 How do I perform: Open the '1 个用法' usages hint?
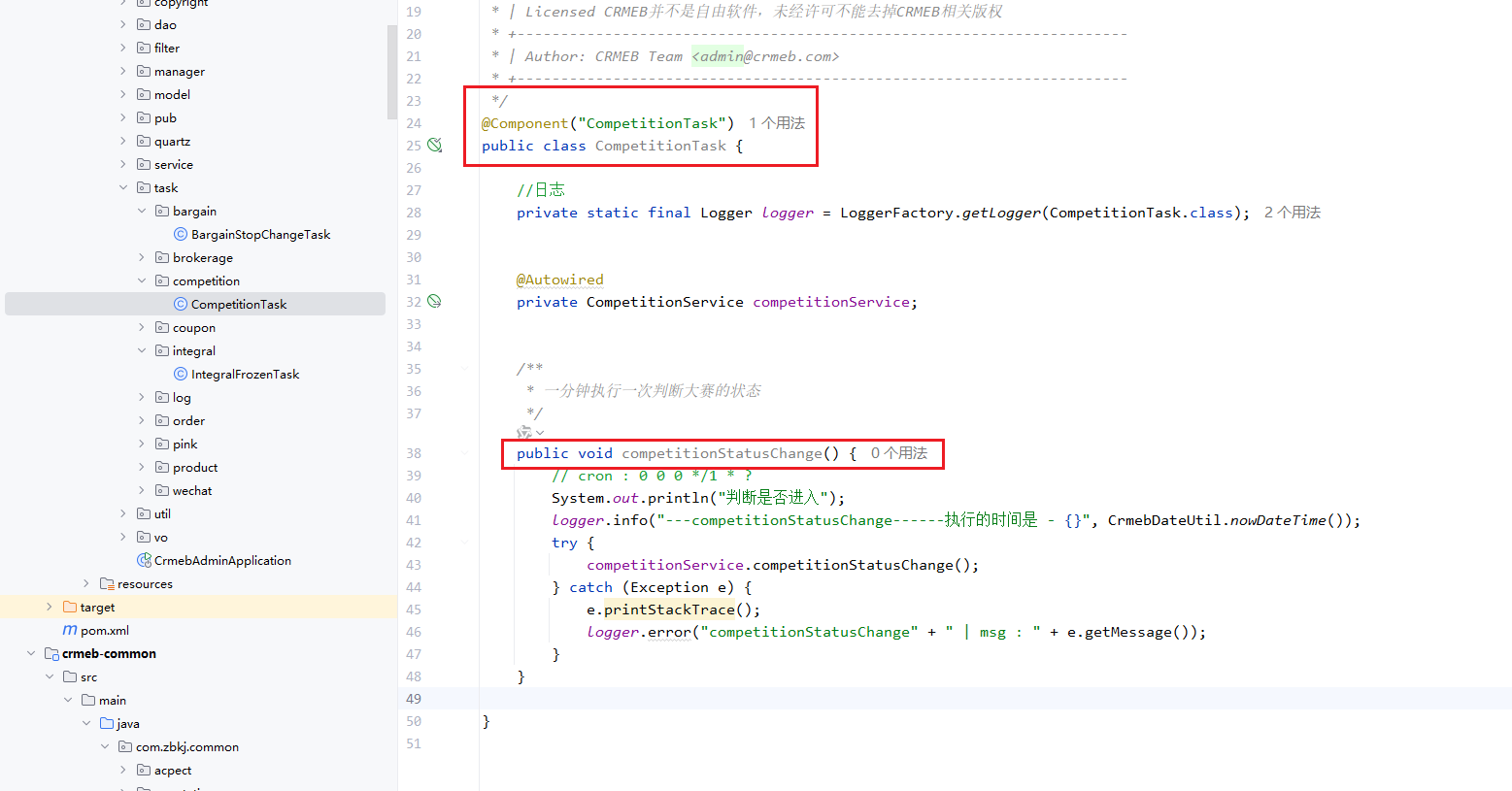pyautogui.click(x=777, y=123)
